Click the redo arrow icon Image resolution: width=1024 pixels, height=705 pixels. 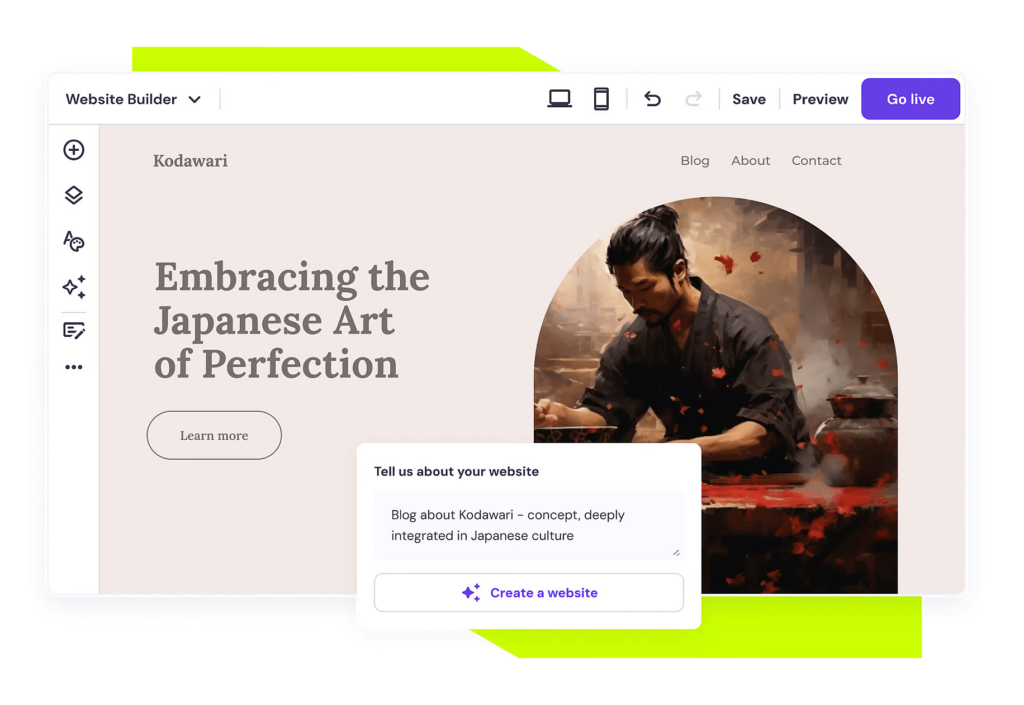(x=694, y=99)
